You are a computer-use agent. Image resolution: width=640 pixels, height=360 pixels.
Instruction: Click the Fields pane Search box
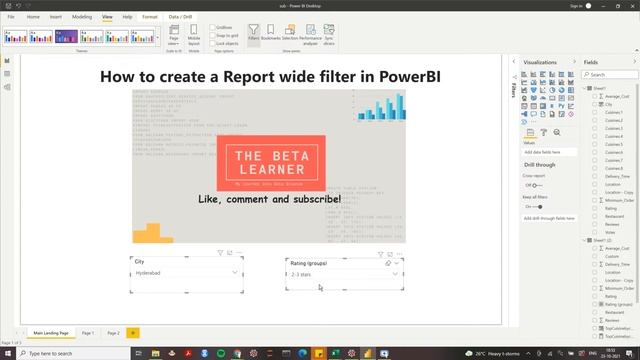[610, 75]
